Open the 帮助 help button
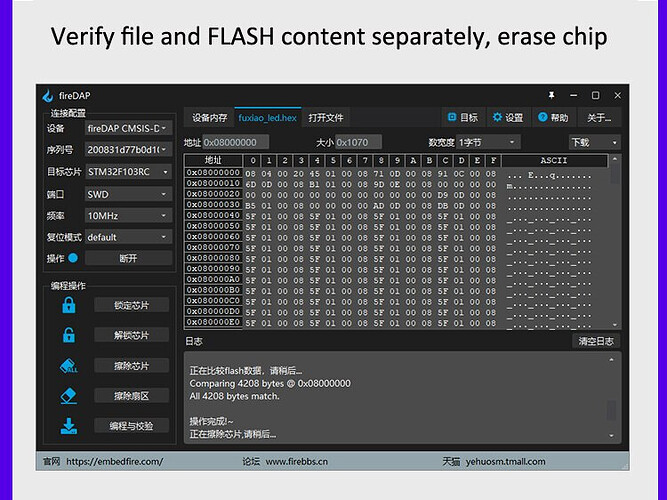This screenshot has width=667, height=500. click(553, 117)
